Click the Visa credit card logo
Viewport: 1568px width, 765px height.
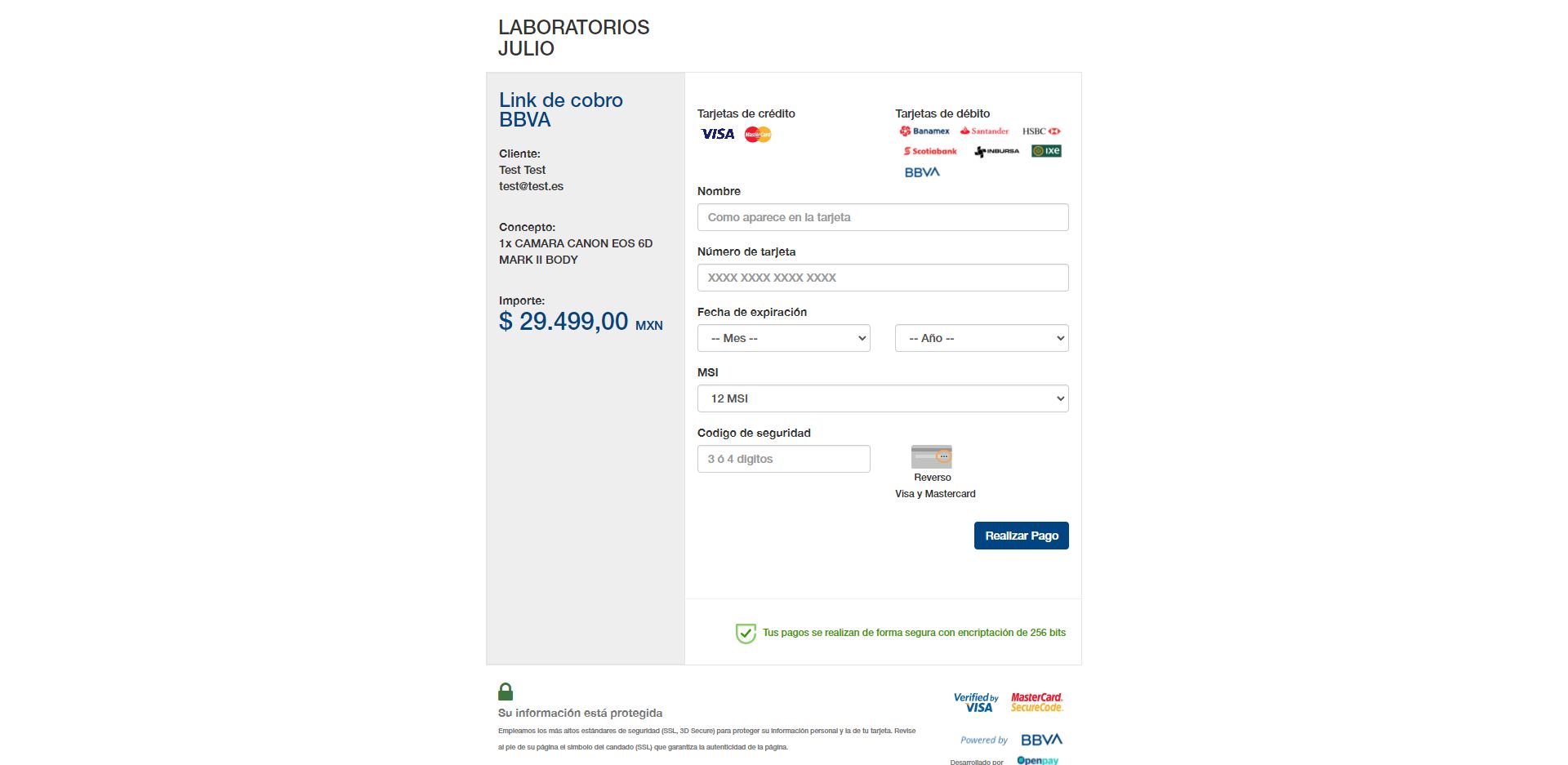coord(718,134)
